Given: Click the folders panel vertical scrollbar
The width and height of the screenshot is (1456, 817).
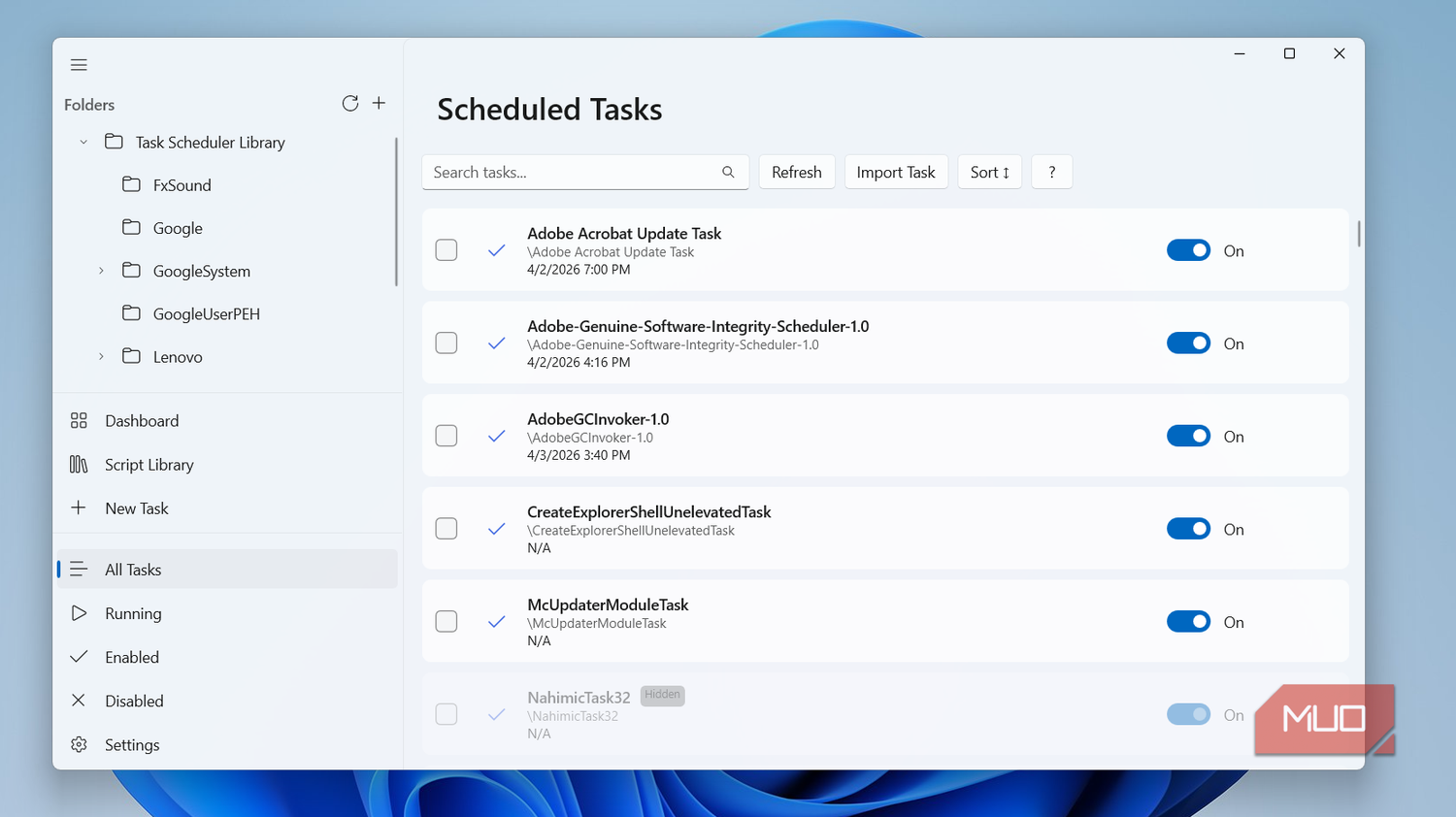Looking at the screenshot, I should point(396,212).
